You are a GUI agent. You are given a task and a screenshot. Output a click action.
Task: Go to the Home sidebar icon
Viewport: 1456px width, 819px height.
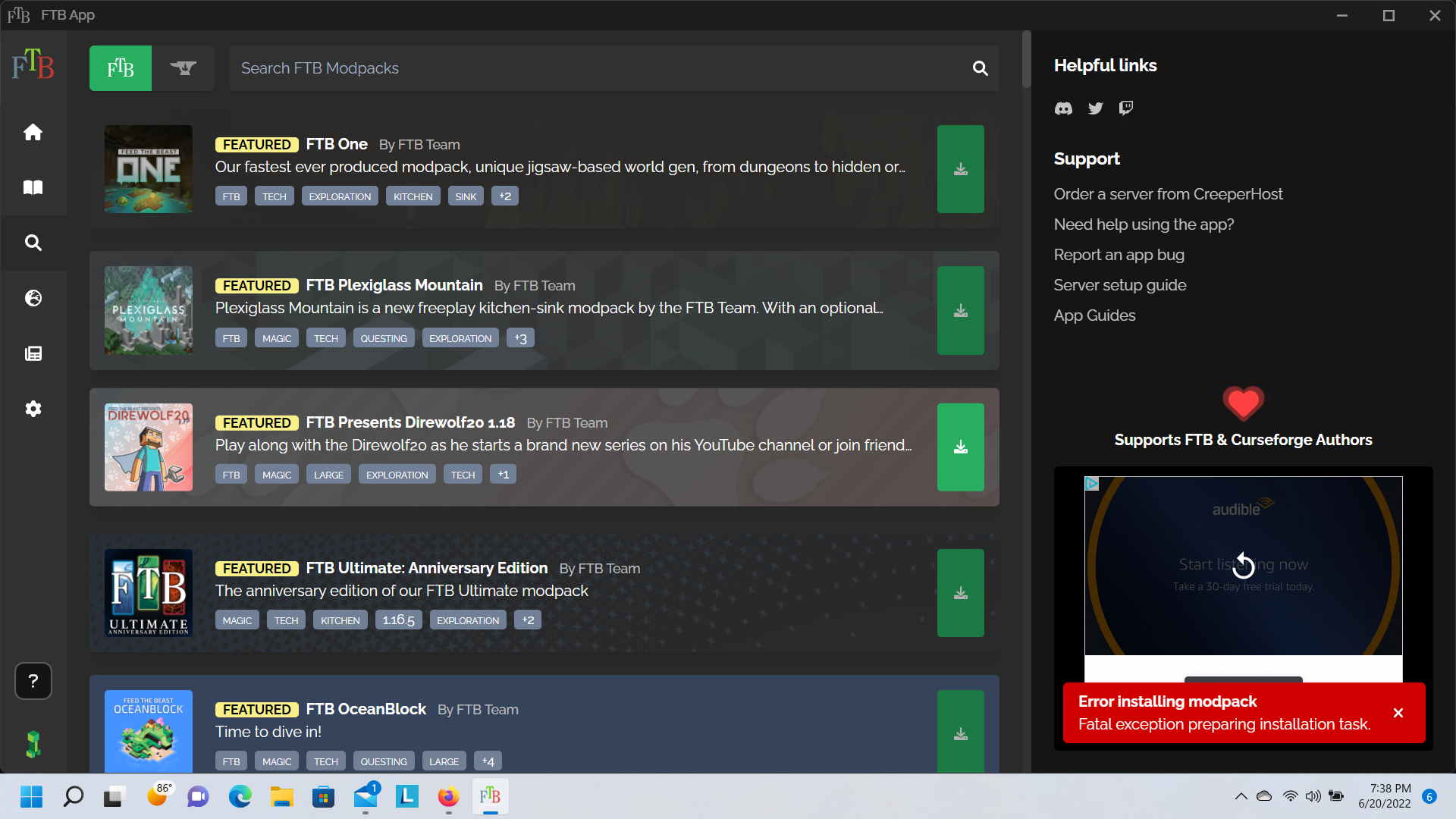[33, 132]
